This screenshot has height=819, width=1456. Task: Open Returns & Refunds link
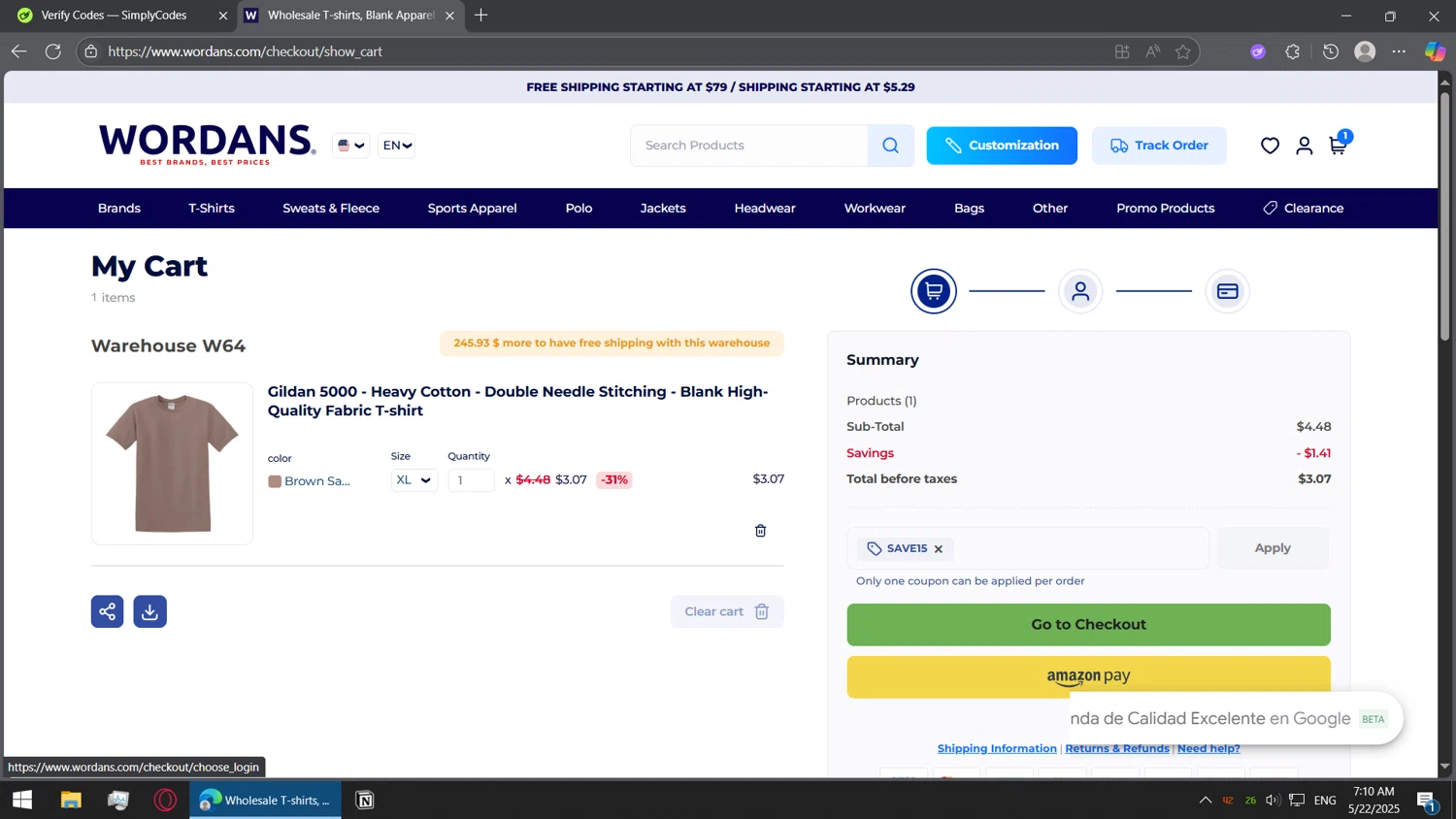pos(1117,749)
